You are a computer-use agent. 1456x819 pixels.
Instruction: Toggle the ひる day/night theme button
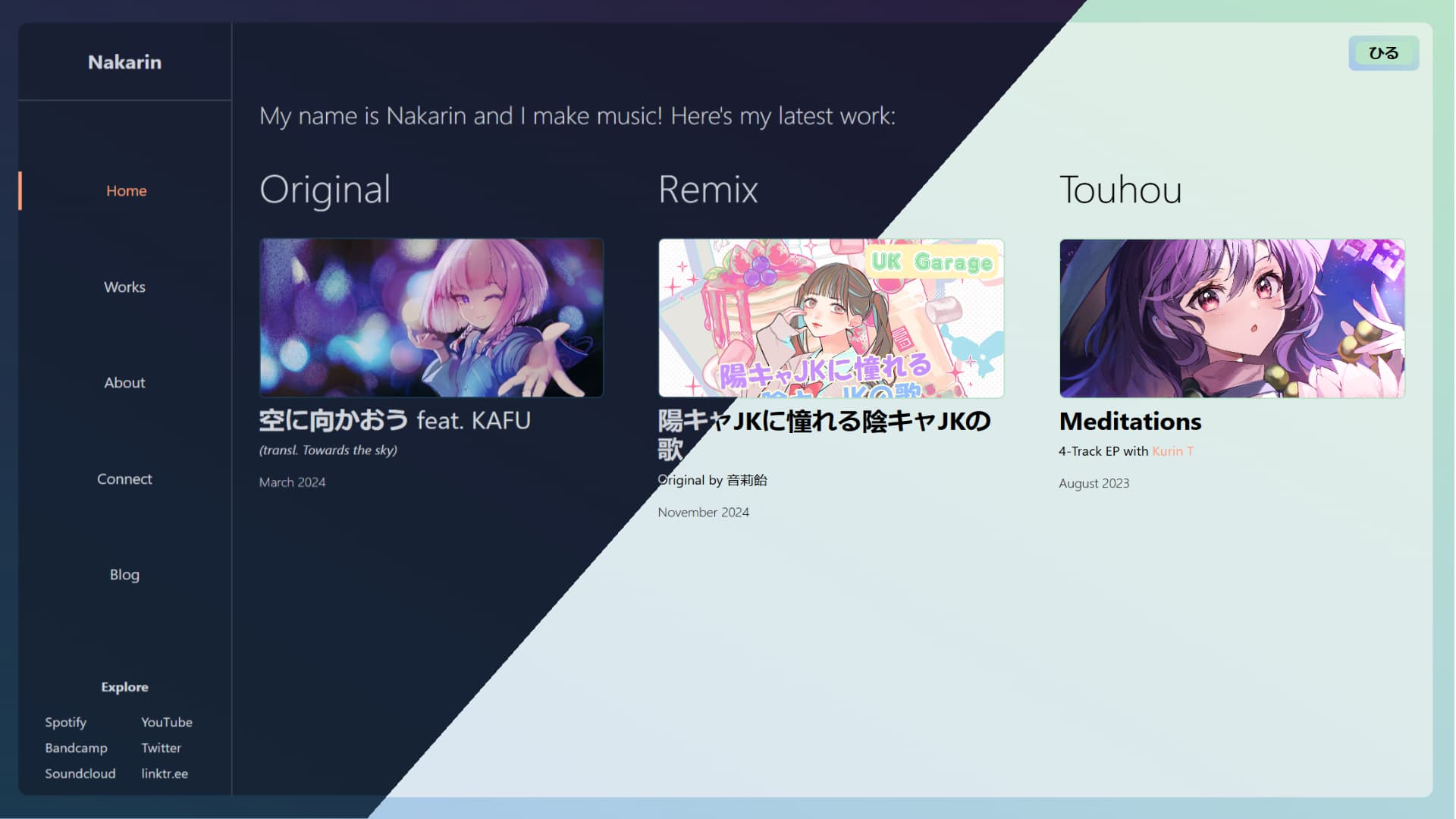[1383, 53]
